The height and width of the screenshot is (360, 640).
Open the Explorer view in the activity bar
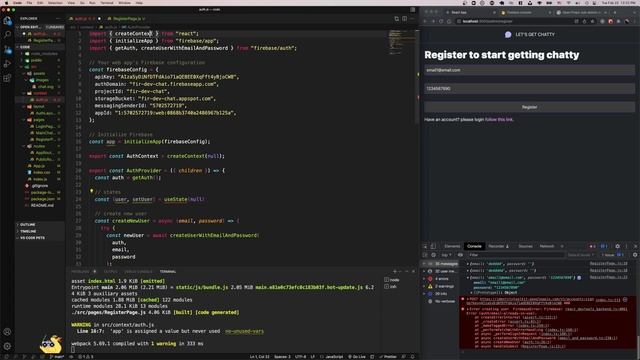[x=7, y=20]
